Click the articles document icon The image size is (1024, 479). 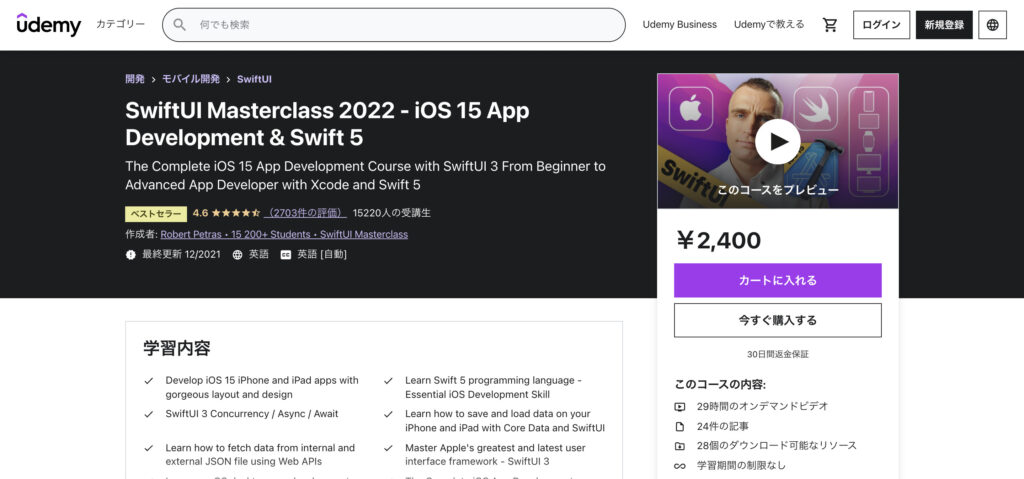(680, 427)
